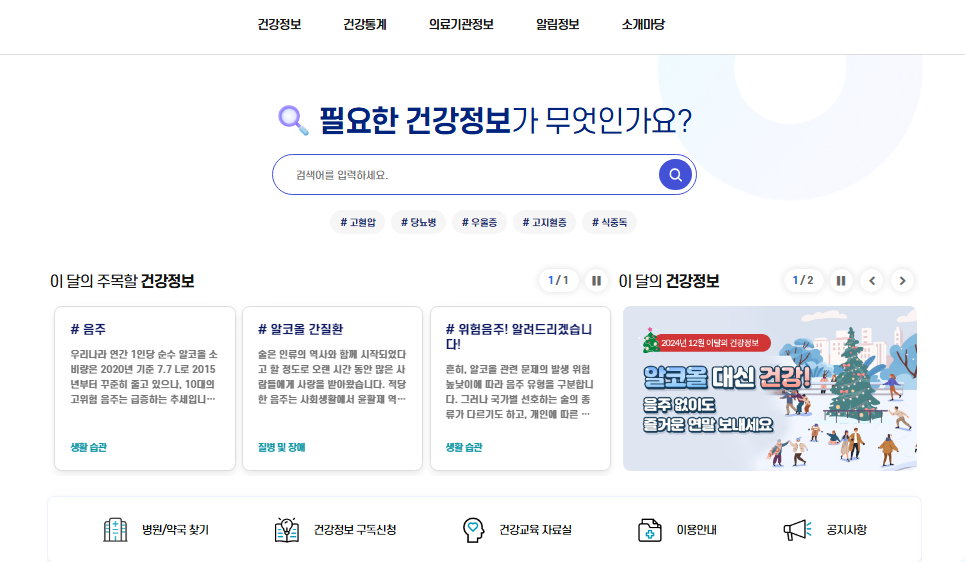Click the head with heart icon
This screenshot has height=562, width=965.
[473, 529]
